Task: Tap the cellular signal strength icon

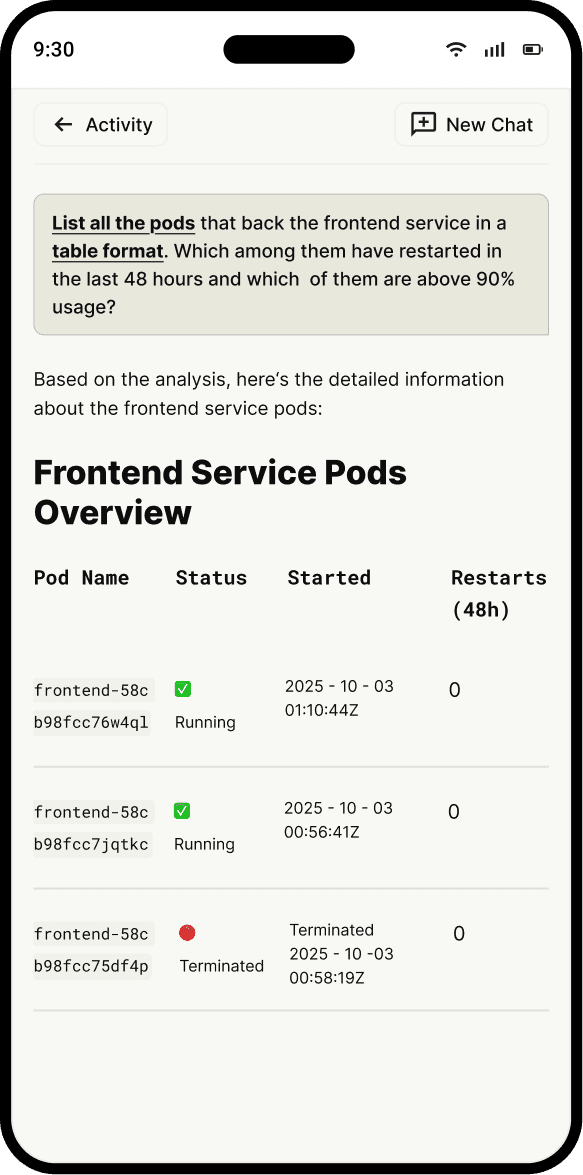Action: pyautogui.click(x=494, y=48)
